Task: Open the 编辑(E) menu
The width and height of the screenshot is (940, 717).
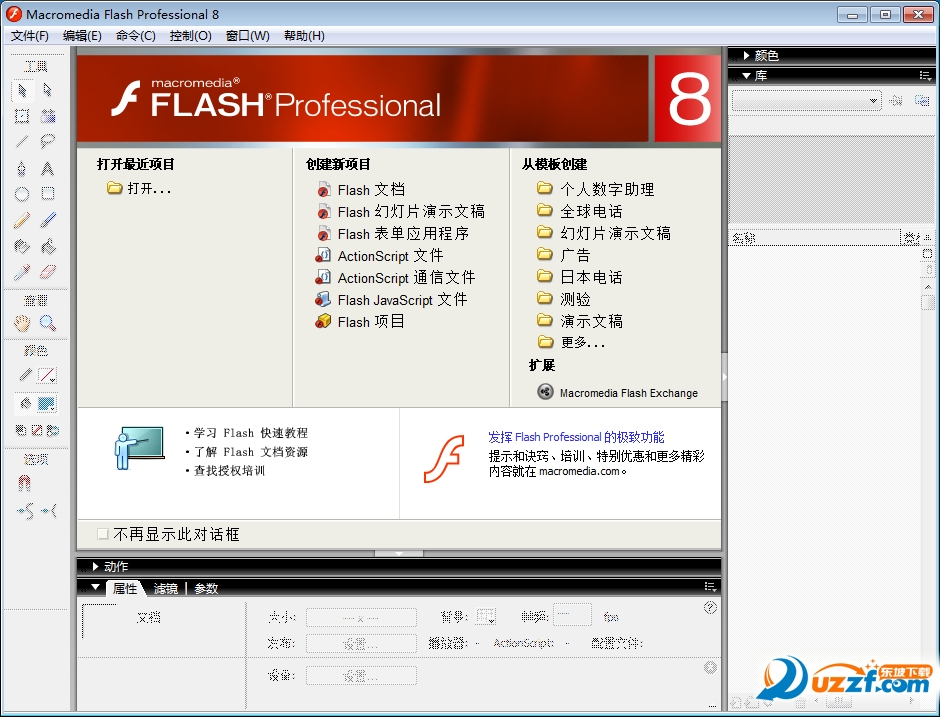Action: tap(82, 36)
